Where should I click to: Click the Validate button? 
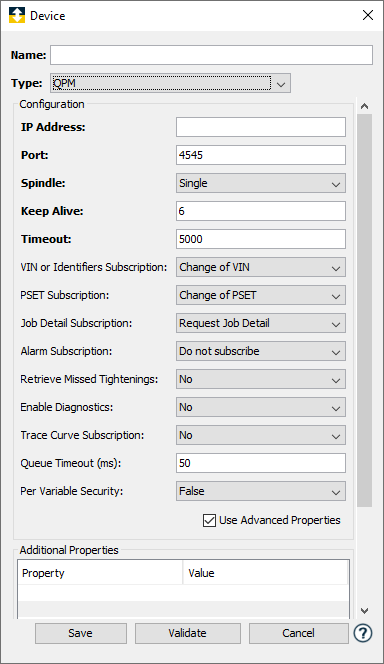pos(188,633)
